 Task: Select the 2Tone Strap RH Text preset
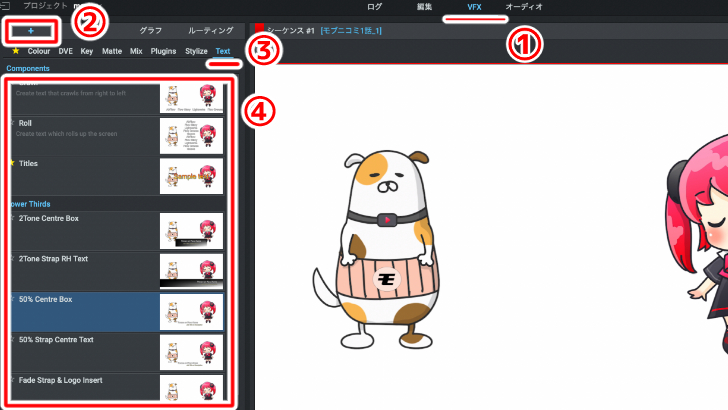(x=118, y=271)
